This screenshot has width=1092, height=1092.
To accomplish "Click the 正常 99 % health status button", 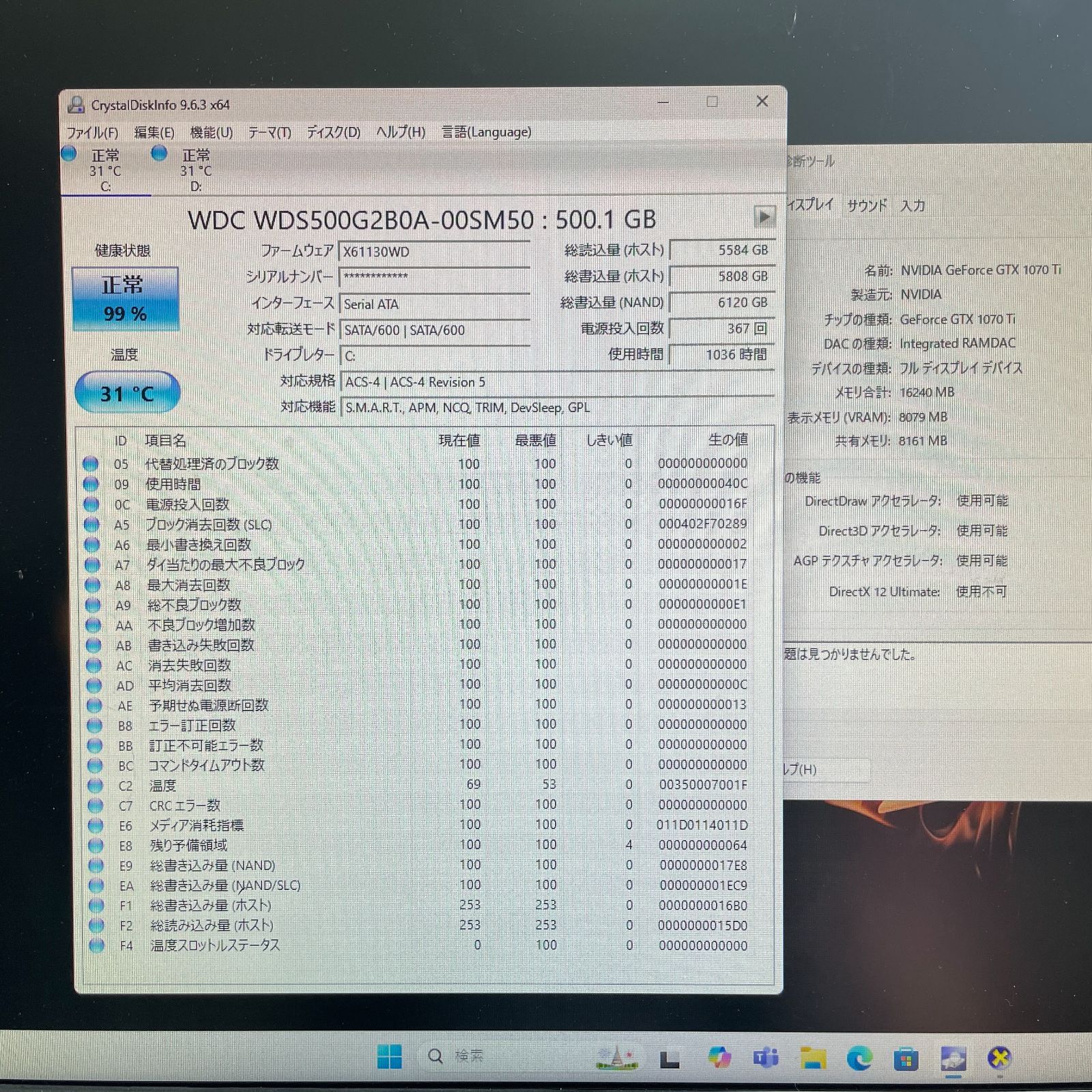I will coord(125,299).
